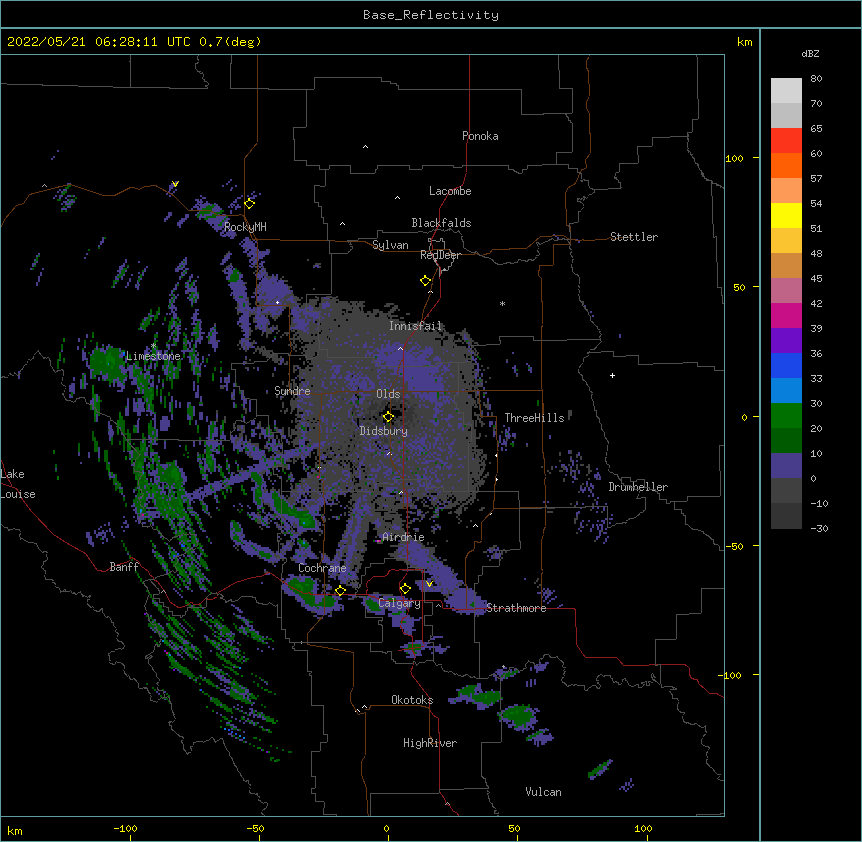The image size is (862, 842).
Task: Select the yellow 54 dBZ color swatch
Action: click(786, 215)
